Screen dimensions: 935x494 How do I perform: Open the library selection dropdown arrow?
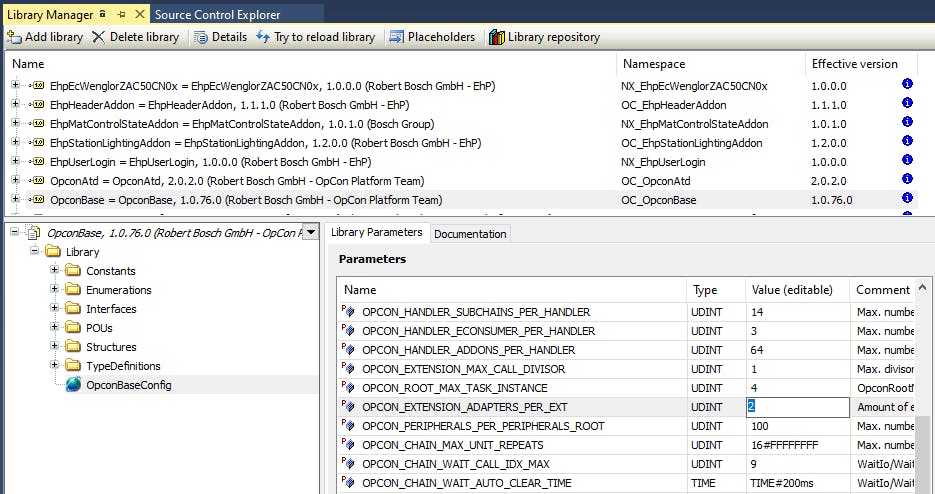(311, 232)
